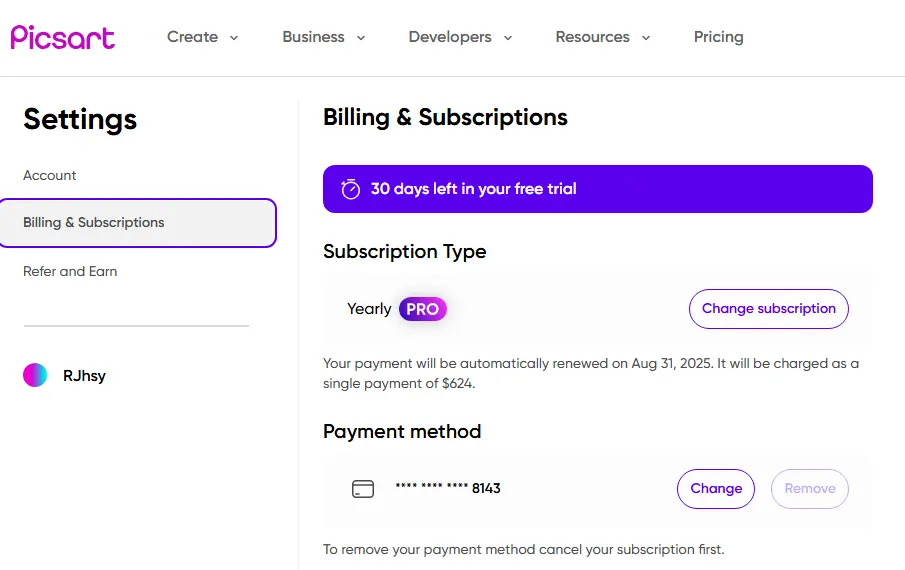Click the RJhsy gradient avatar circle
Viewport: 905px width, 570px height.
[x=35, y=375]
